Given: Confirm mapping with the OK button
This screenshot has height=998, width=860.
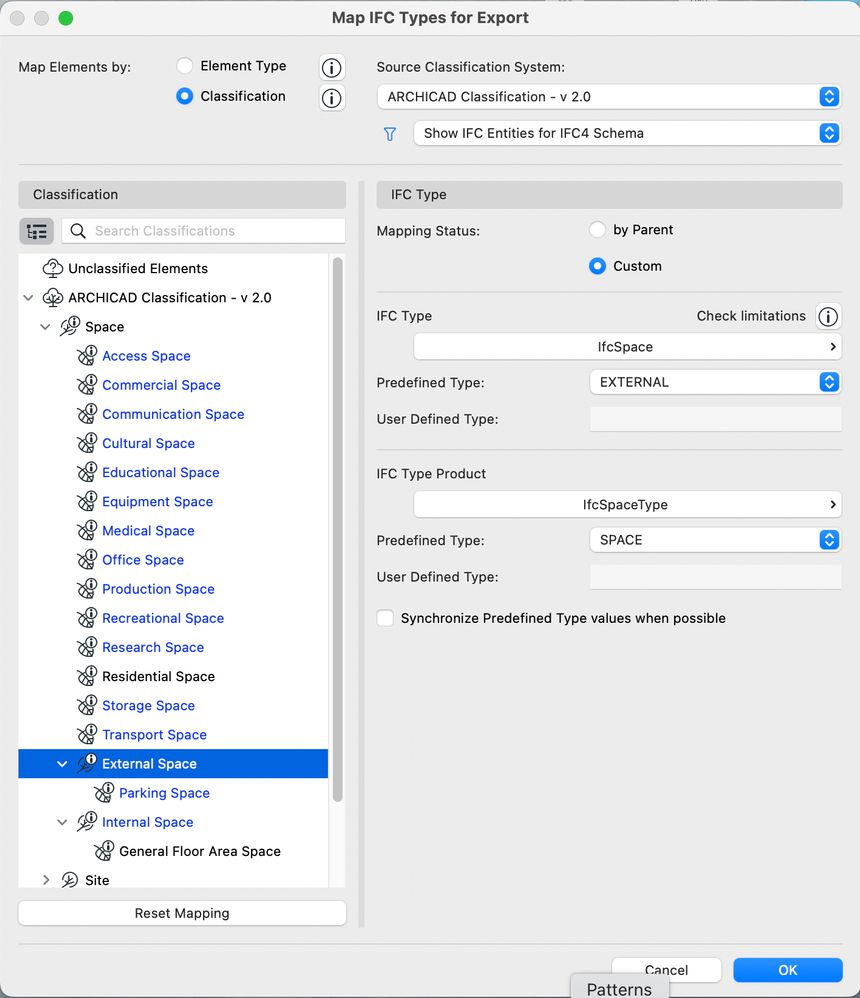Looking at the screenshot, I should pyautogui.click(x=788, y=970).
